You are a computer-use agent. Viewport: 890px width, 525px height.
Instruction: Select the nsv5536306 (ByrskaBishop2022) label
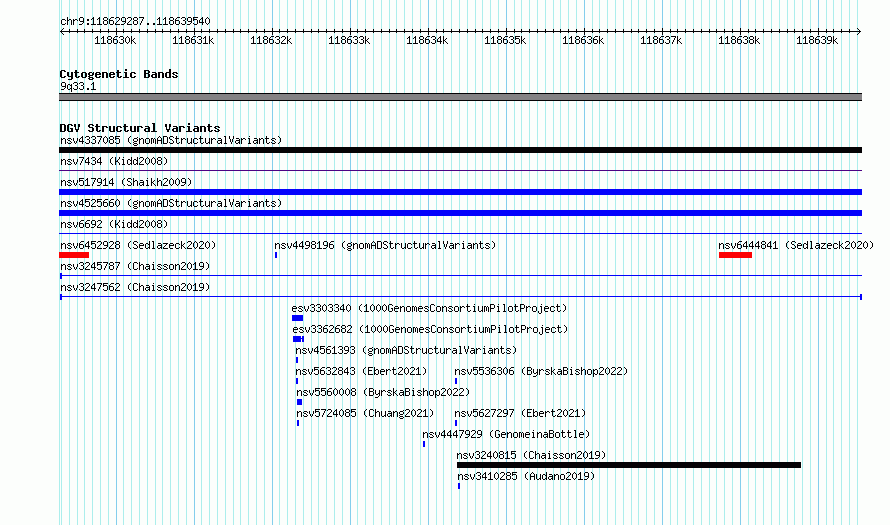tap(541, 371)
